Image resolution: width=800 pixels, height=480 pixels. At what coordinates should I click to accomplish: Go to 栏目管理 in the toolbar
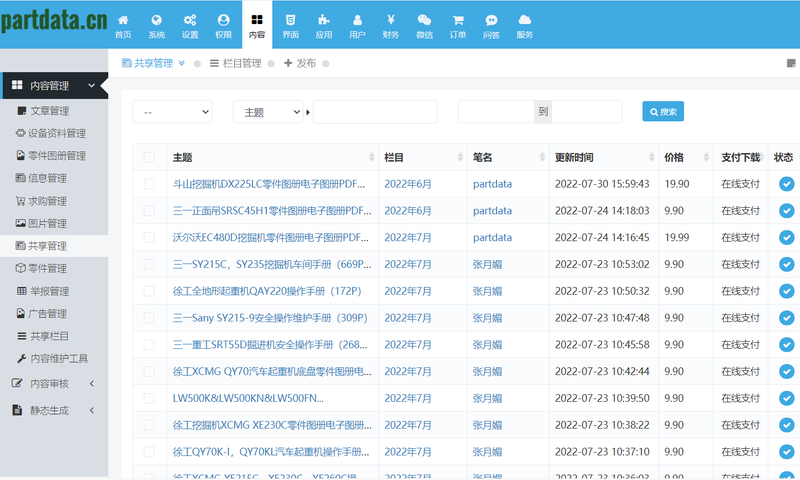tap(236, 63)
